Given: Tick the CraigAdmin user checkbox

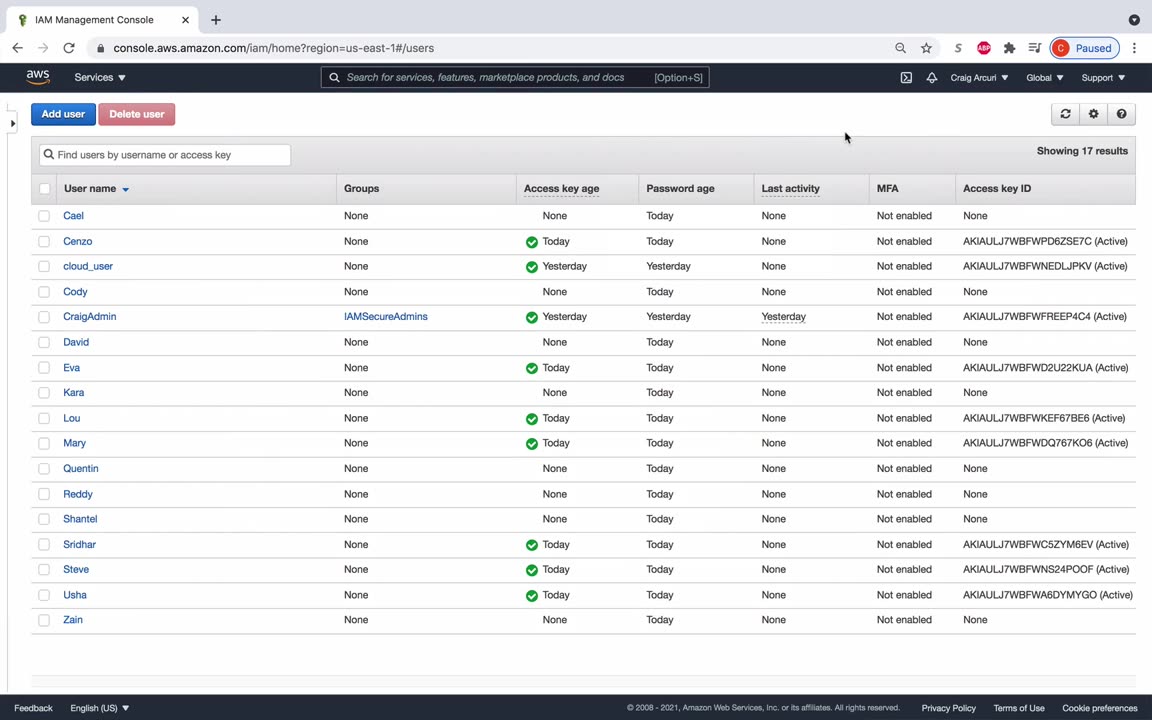Looking at the screenshot, I should 44,317.
